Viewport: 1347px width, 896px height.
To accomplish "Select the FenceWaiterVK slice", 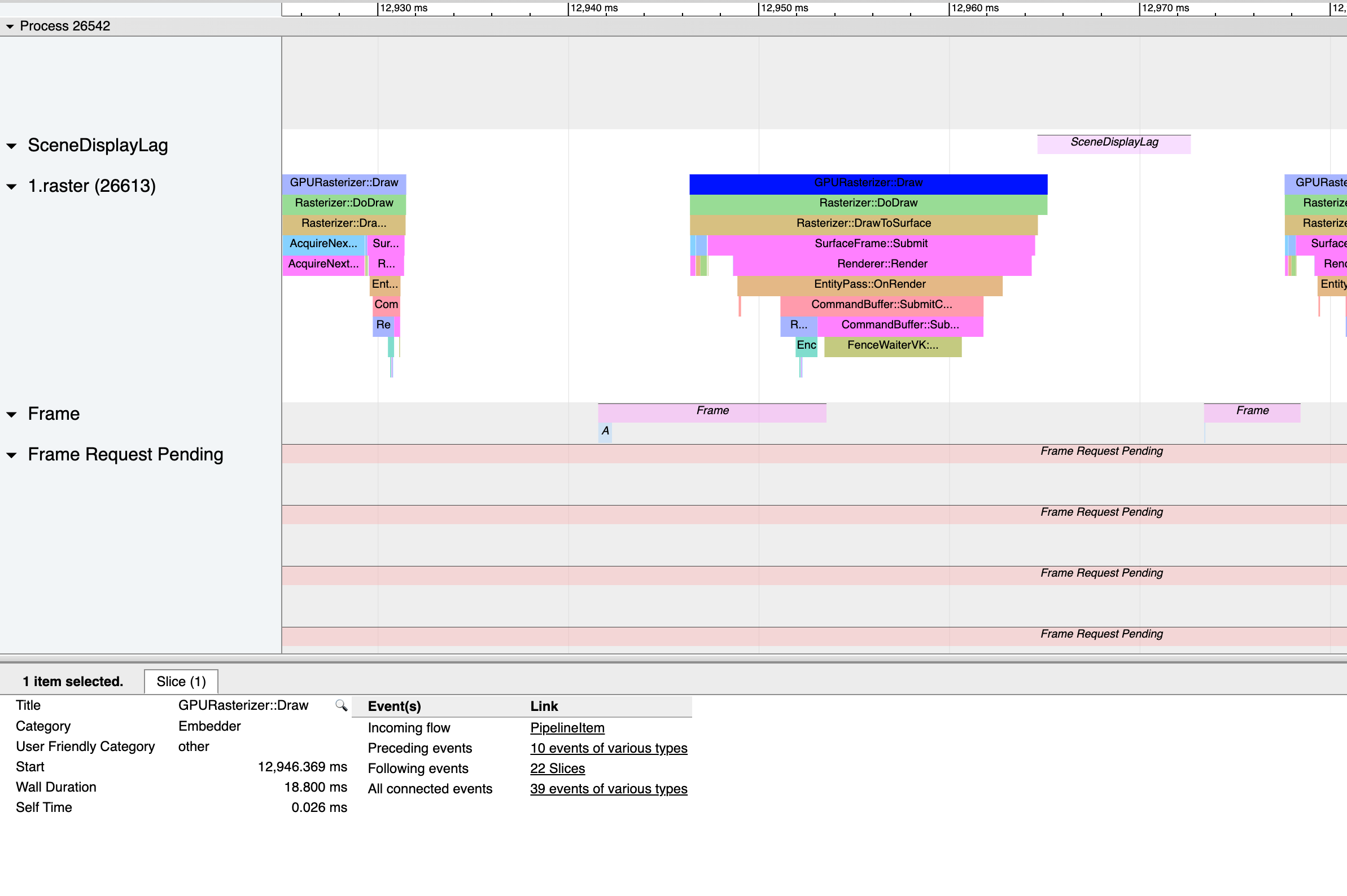I will [893, 345].
